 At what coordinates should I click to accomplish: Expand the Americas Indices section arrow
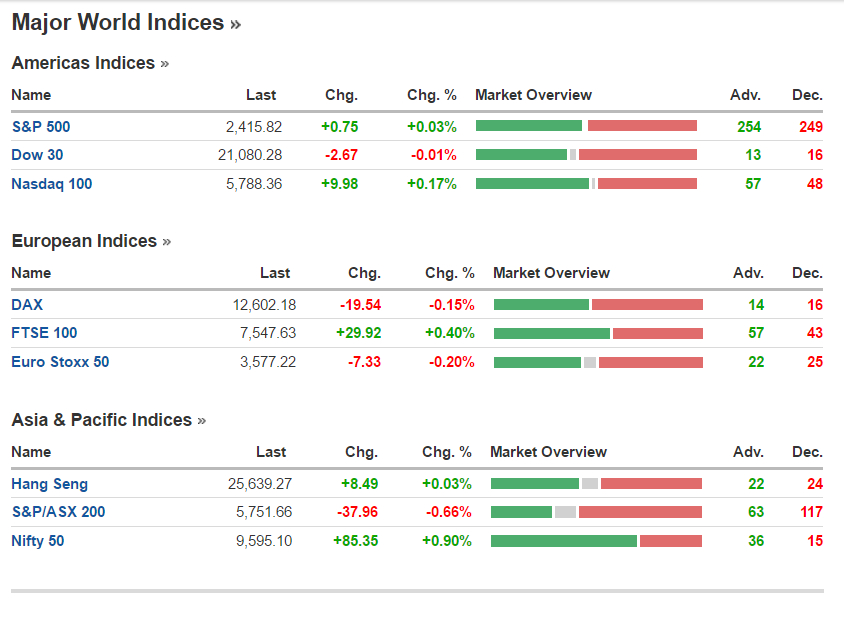[164, 63]
